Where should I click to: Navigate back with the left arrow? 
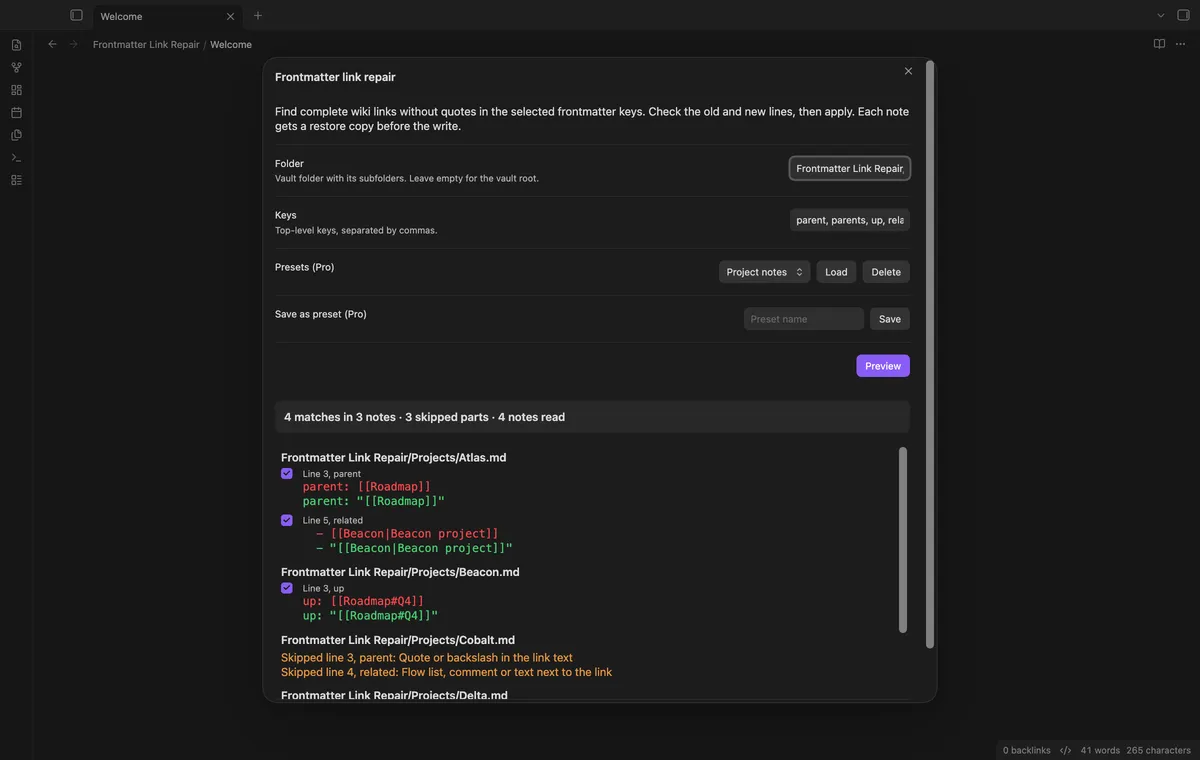point(52,44)
